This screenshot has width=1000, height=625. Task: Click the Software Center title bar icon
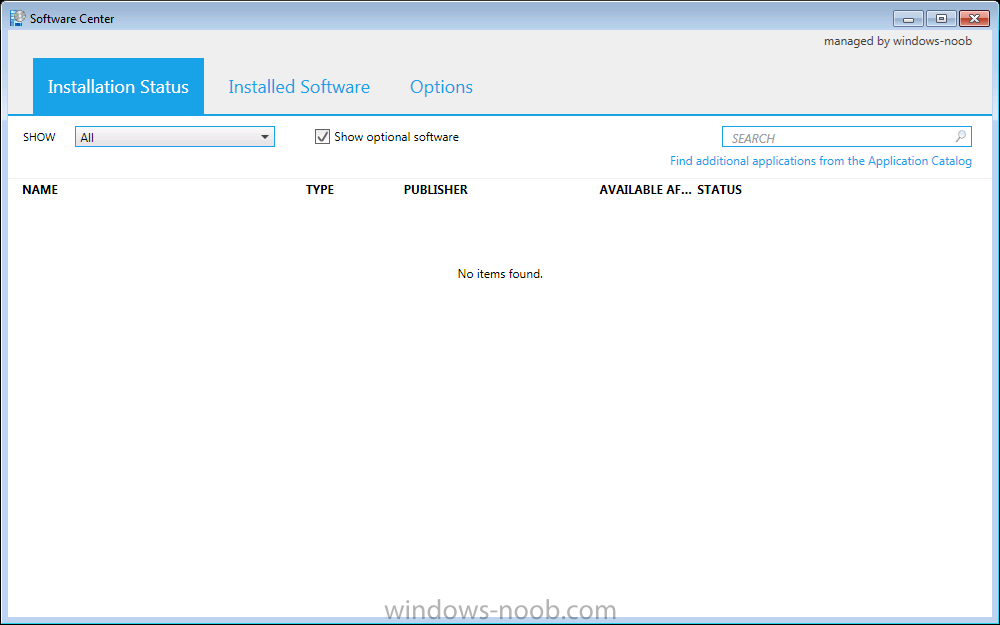(17, 18)
